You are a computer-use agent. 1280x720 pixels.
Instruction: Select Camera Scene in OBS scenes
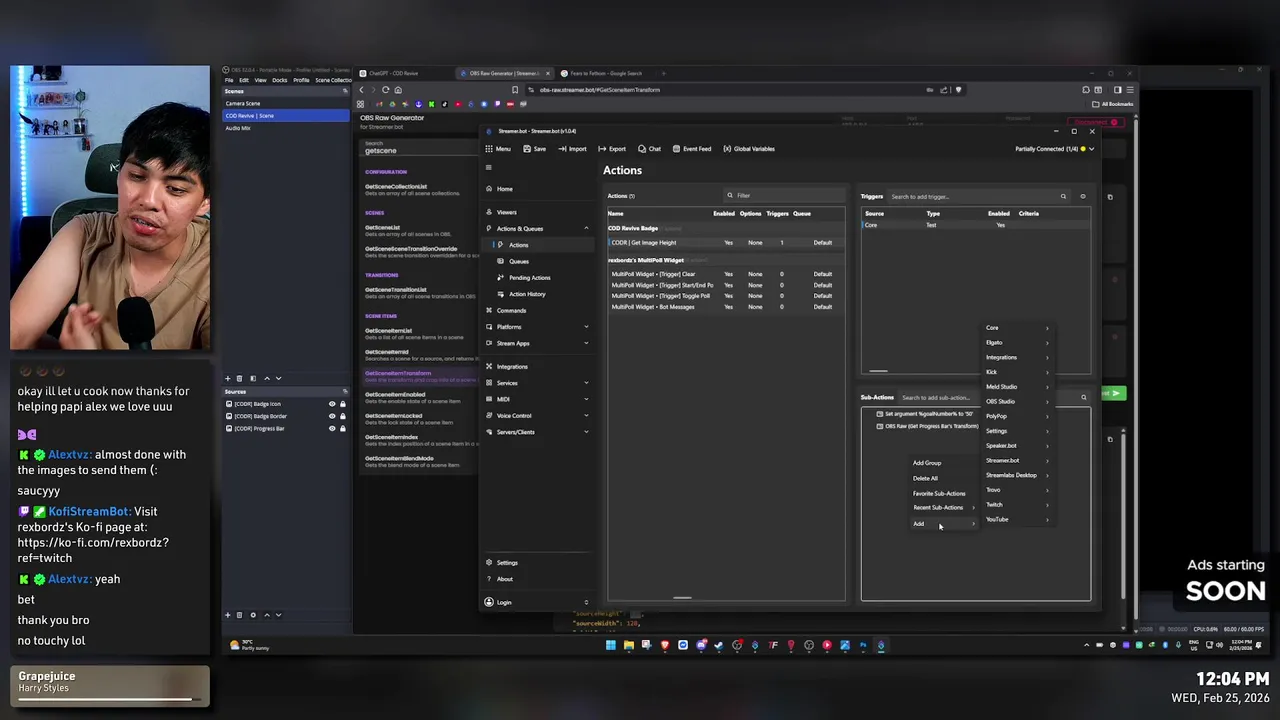click(x=286, y=103)
